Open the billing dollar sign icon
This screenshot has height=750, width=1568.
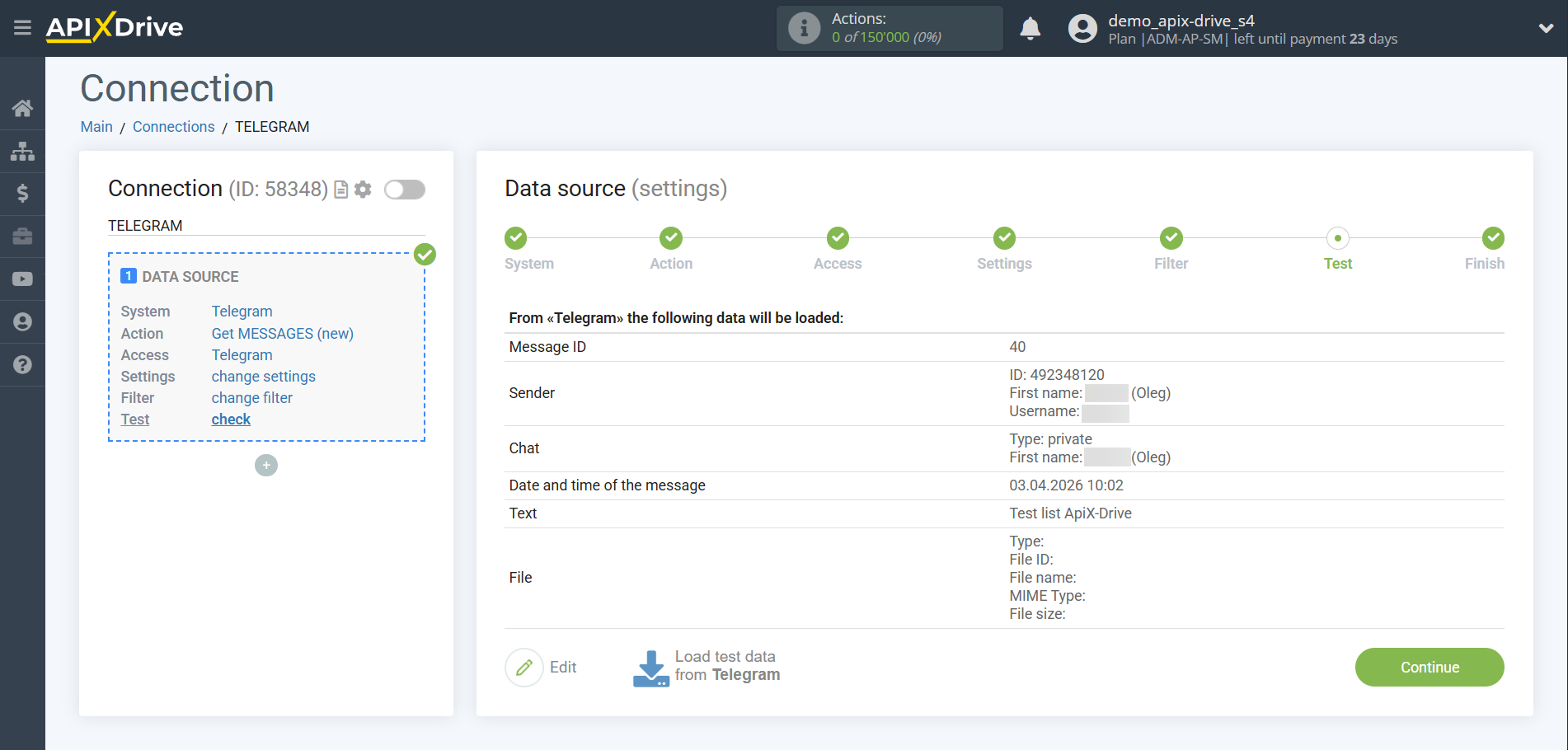pyautogui.click(x=22, y=194)
